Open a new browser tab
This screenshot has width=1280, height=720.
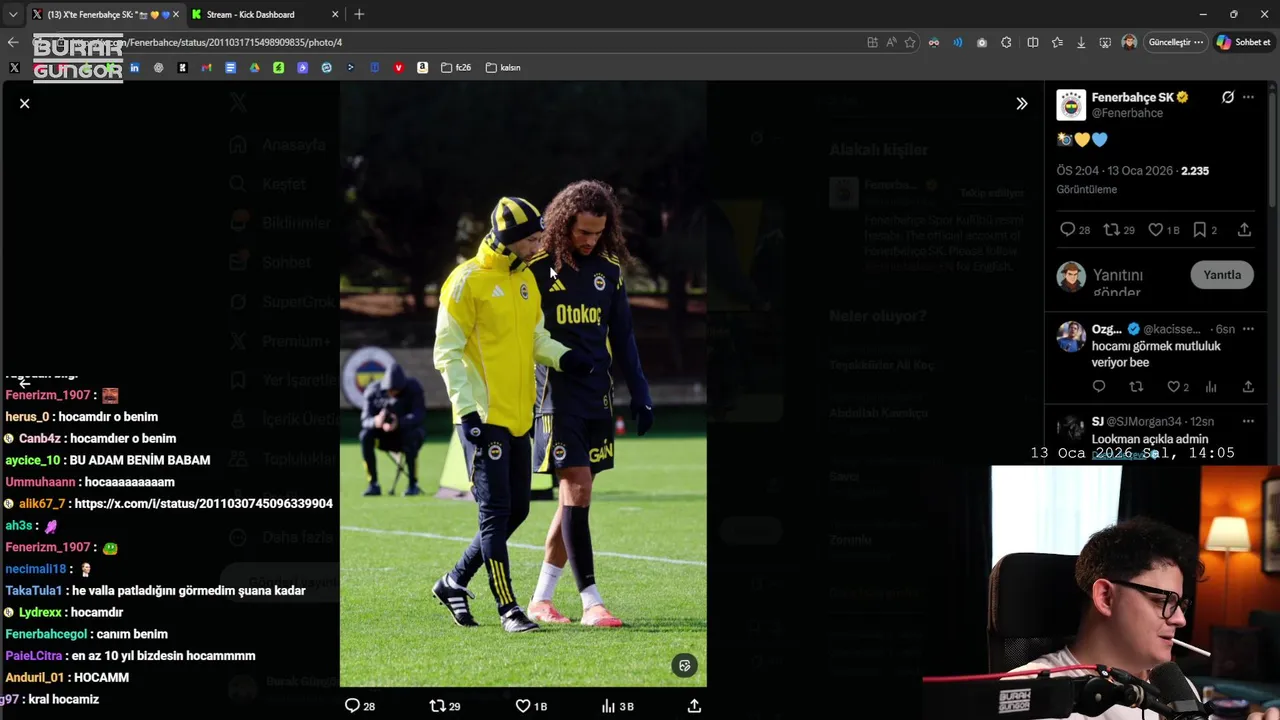click(x=359, y=14)
